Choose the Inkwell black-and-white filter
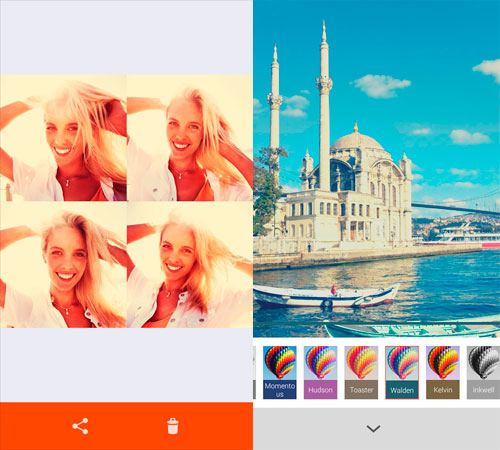 point(483,372)
